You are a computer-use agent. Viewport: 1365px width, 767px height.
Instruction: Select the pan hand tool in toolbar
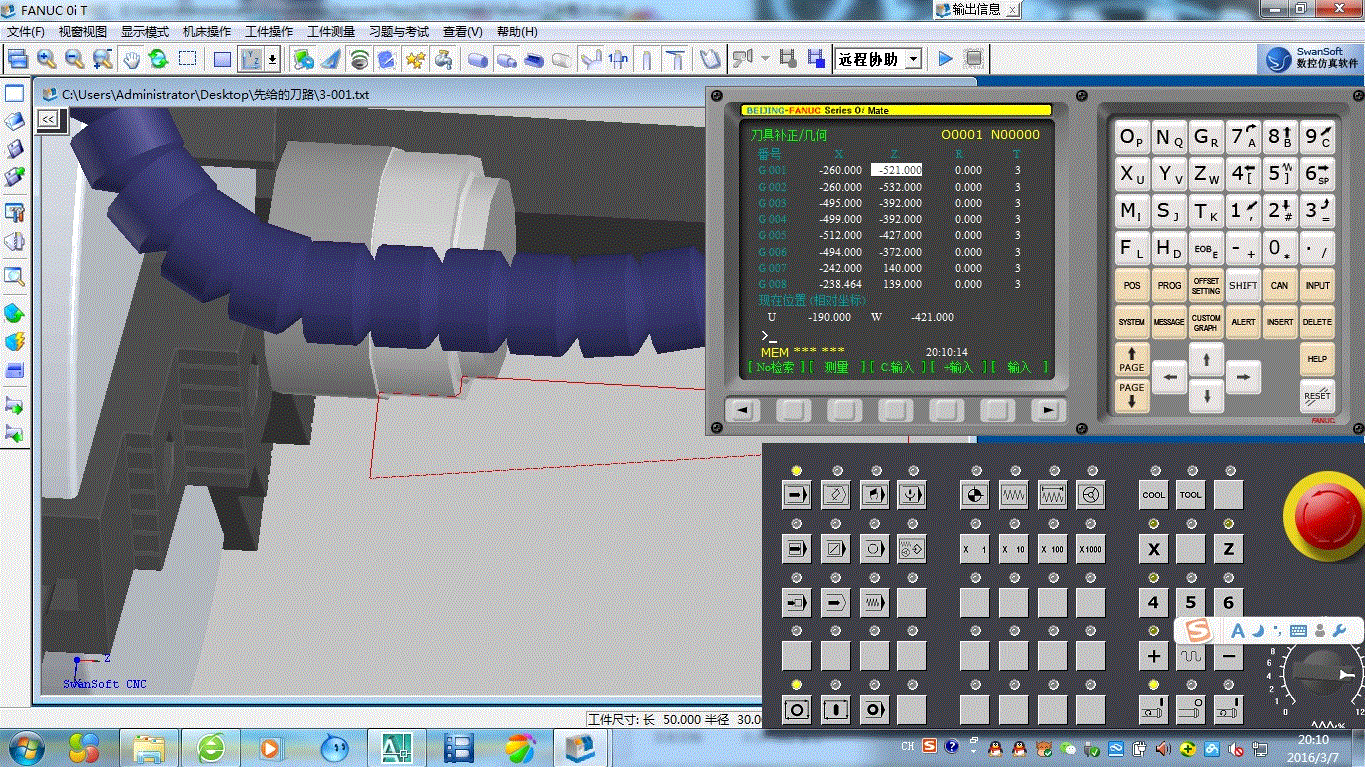pos(131,59)
